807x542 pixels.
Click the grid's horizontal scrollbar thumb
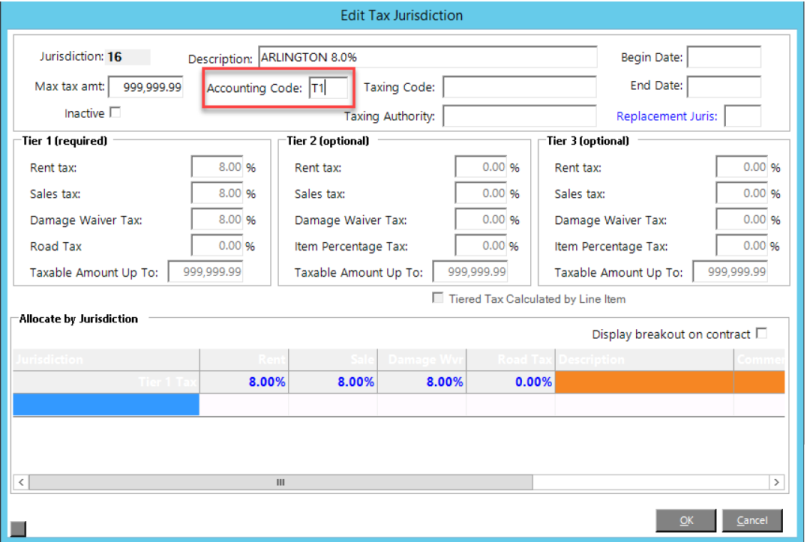[281, 482]
